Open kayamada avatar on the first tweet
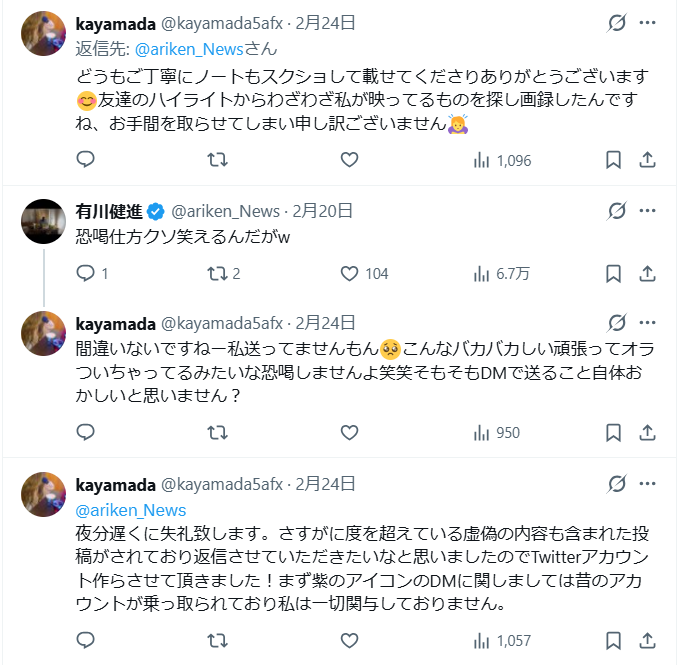 [44, 34]
